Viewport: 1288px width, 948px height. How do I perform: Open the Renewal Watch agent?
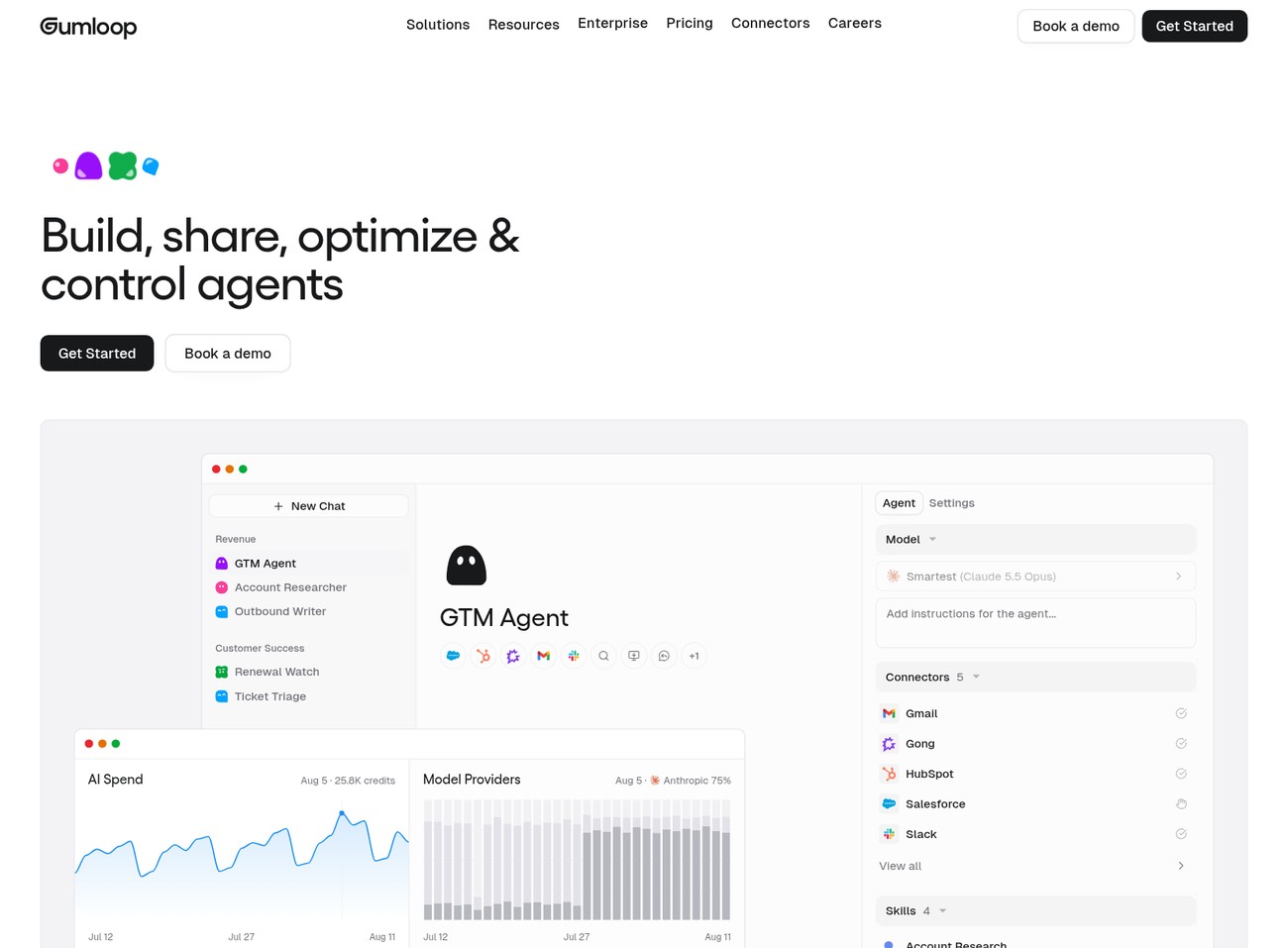268,672
